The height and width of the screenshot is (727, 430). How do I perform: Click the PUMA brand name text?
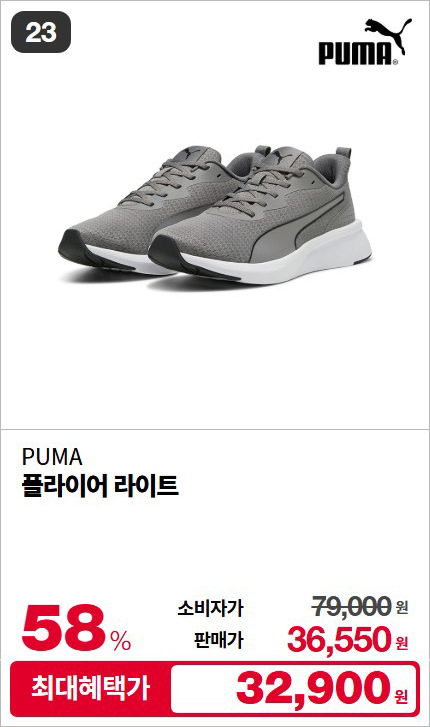52,457
